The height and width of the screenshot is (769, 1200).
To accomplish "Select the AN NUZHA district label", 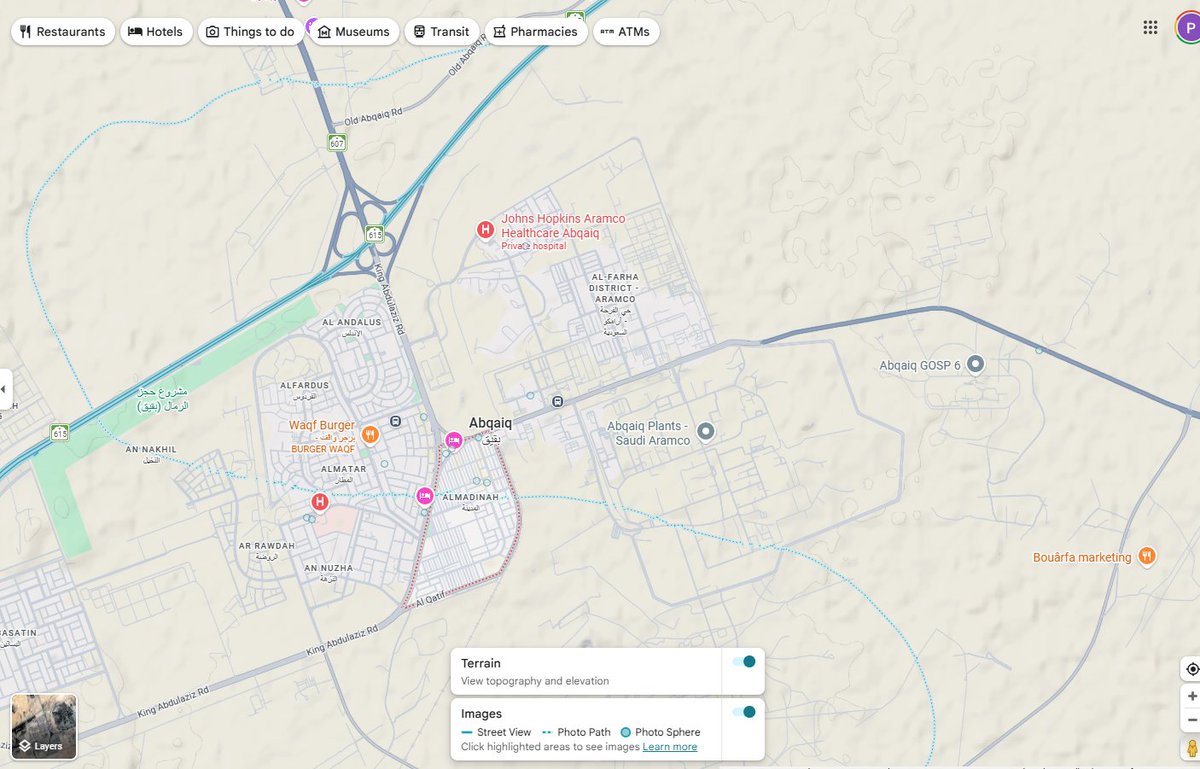I will point(329,568).
